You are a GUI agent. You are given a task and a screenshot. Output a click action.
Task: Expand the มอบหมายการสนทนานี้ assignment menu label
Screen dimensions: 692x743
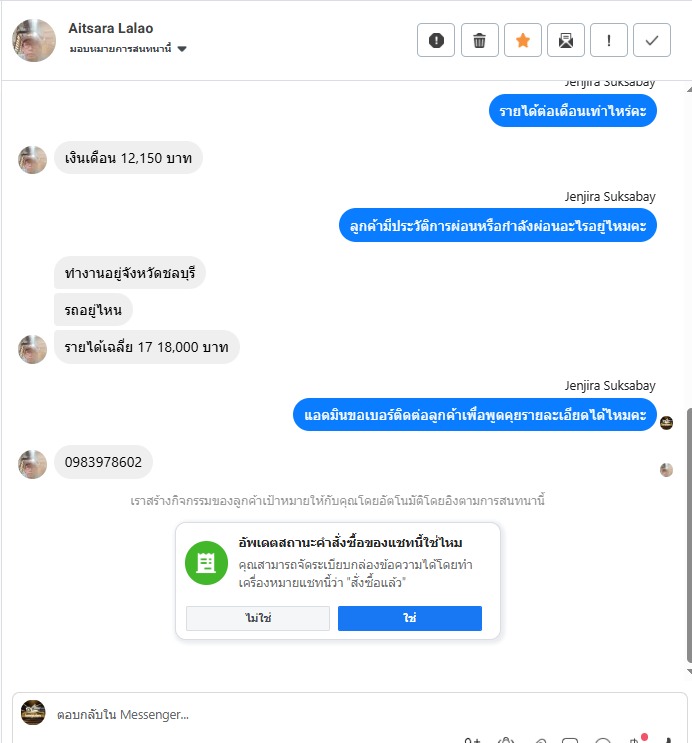[120, 49]
